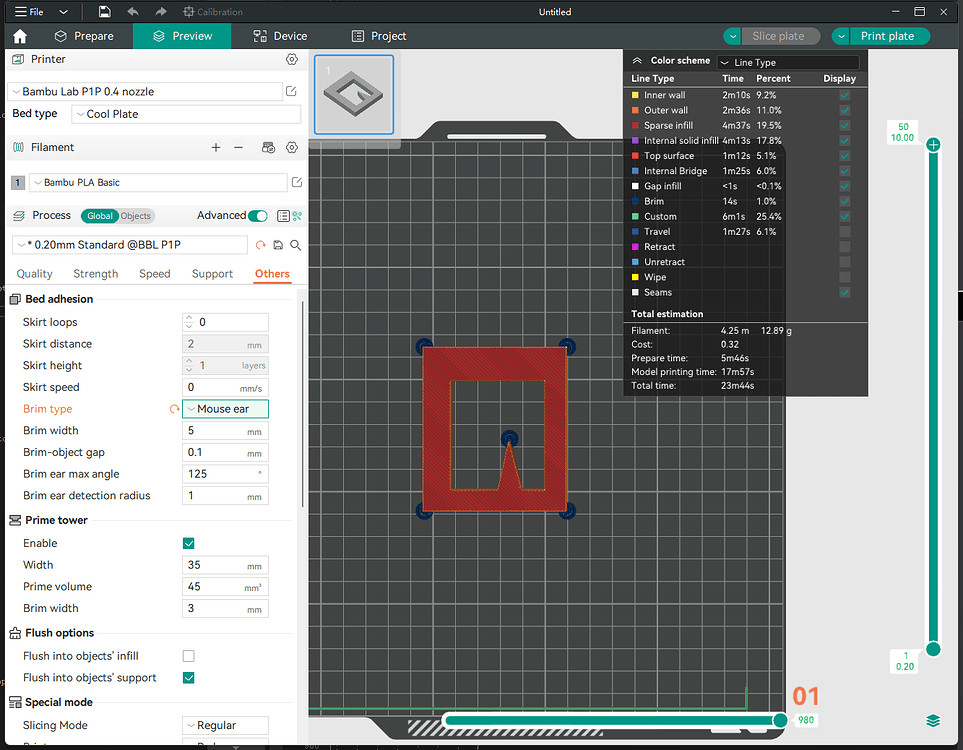This screenshot has width=963, height=750.
Task: Click the redo arrow icon
Action: pos(160,12)
